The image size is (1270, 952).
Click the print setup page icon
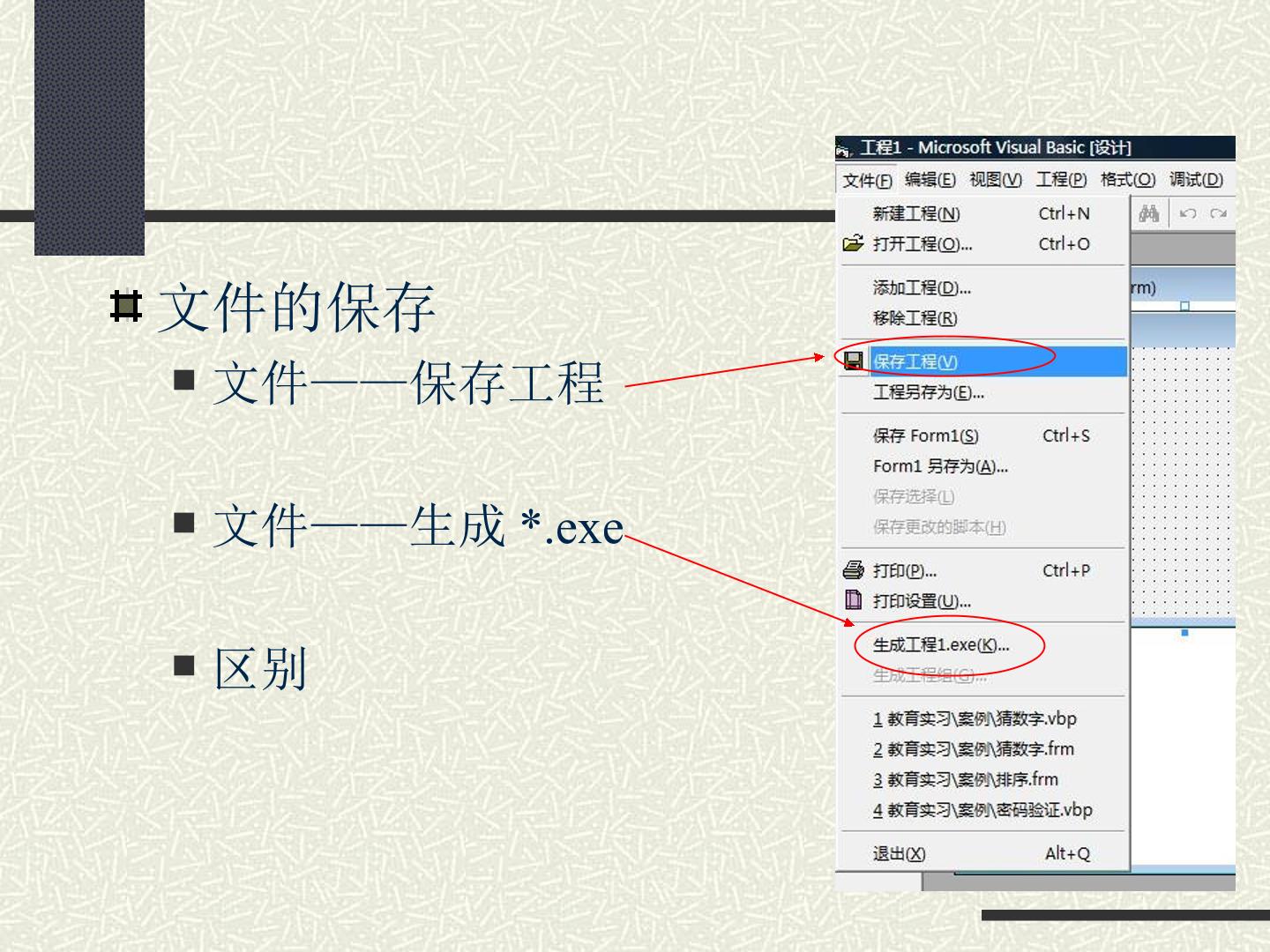pyautogui.click(x=853, y=600)
